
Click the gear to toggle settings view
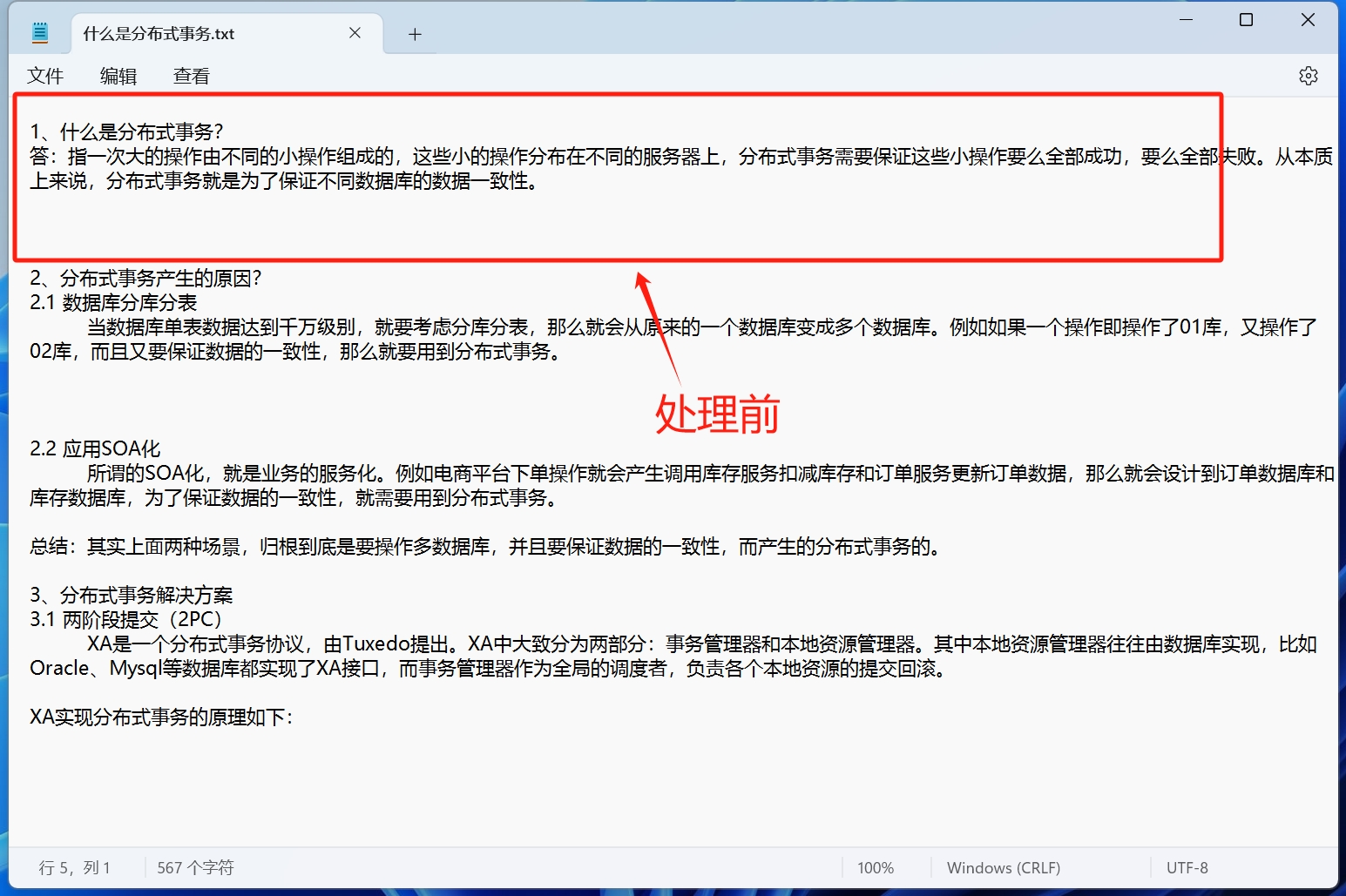pos(1309,76)
